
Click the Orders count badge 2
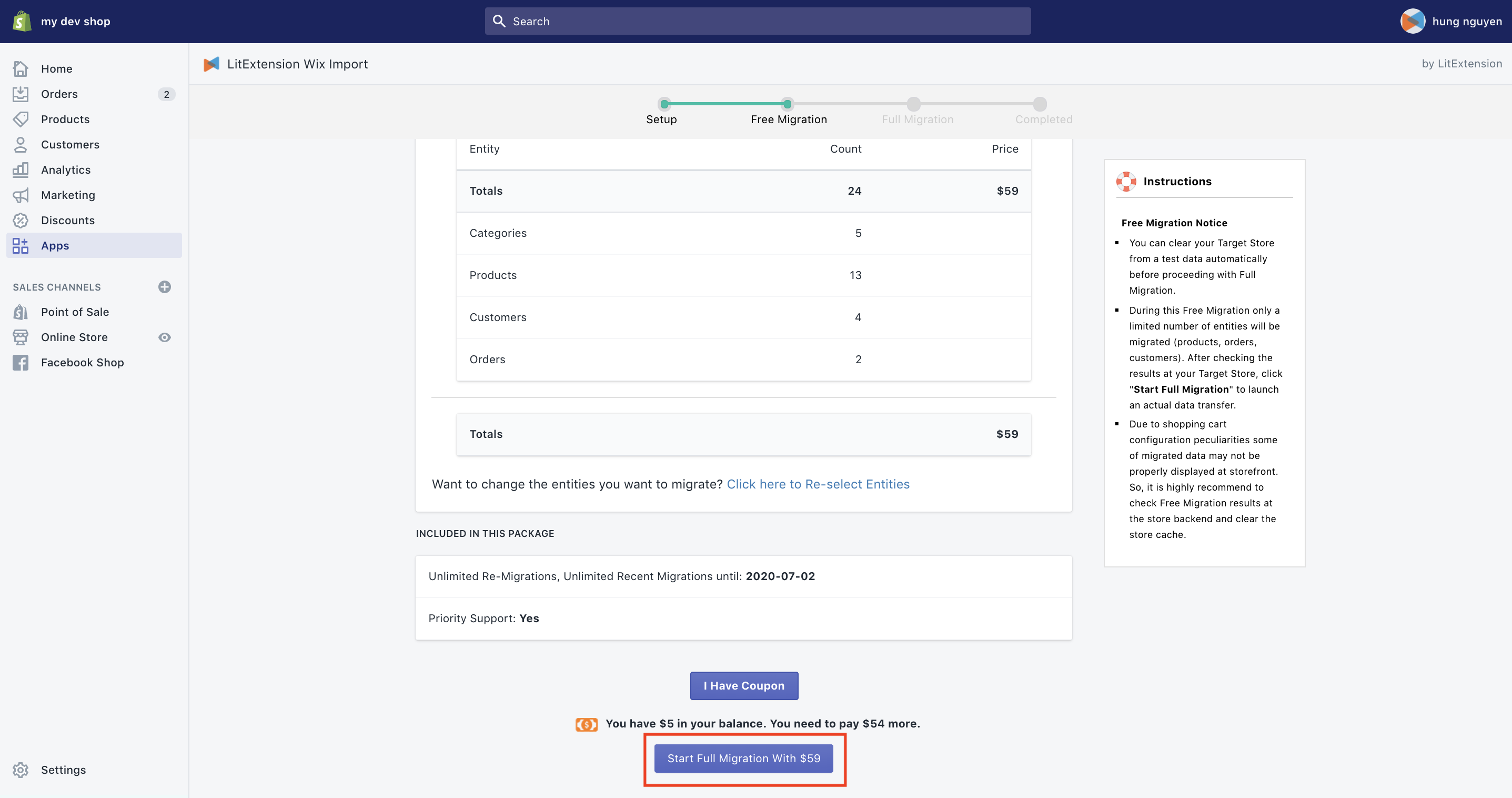click(x=167, y=94)
